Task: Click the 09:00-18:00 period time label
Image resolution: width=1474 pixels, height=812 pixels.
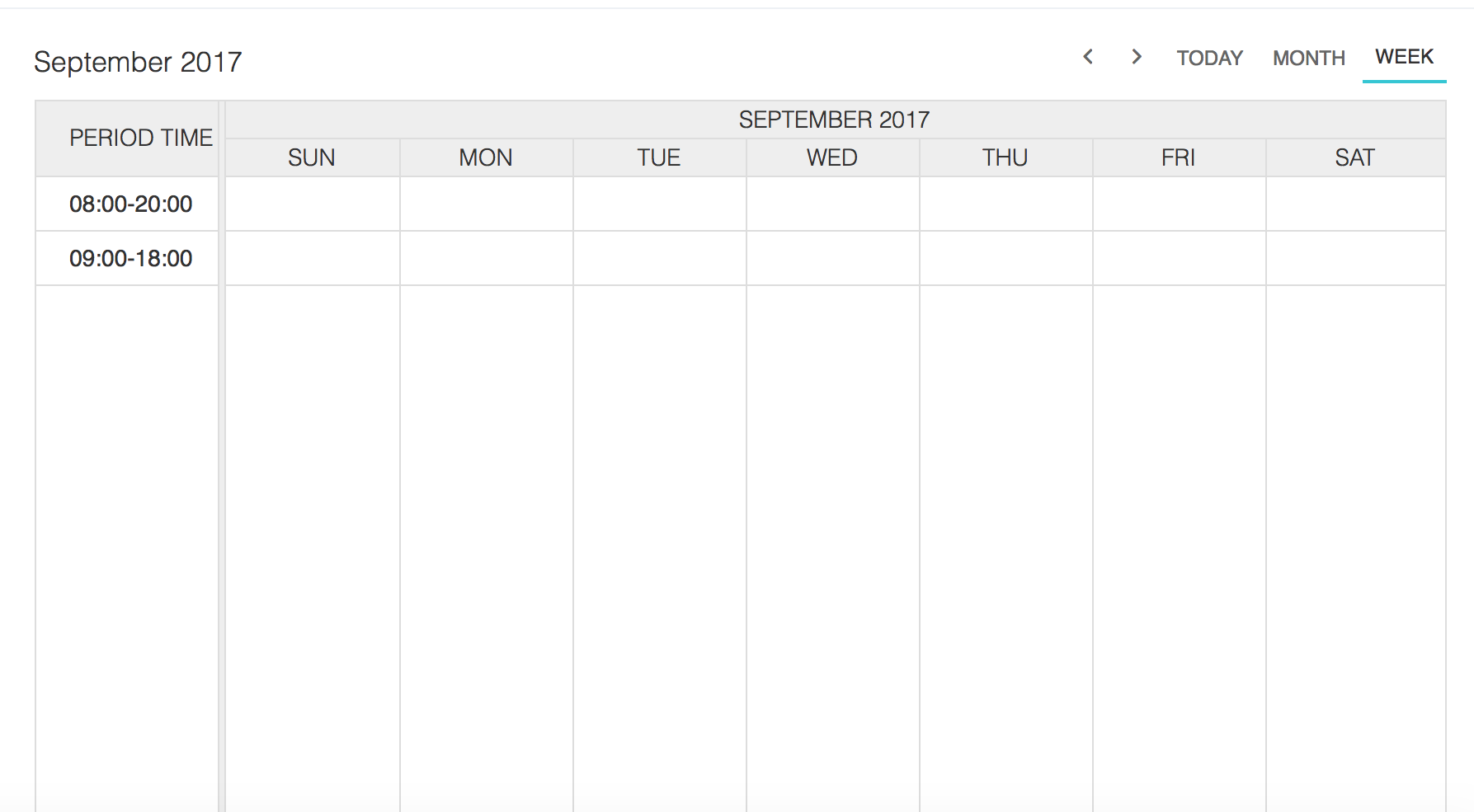Action: [130, 257]
